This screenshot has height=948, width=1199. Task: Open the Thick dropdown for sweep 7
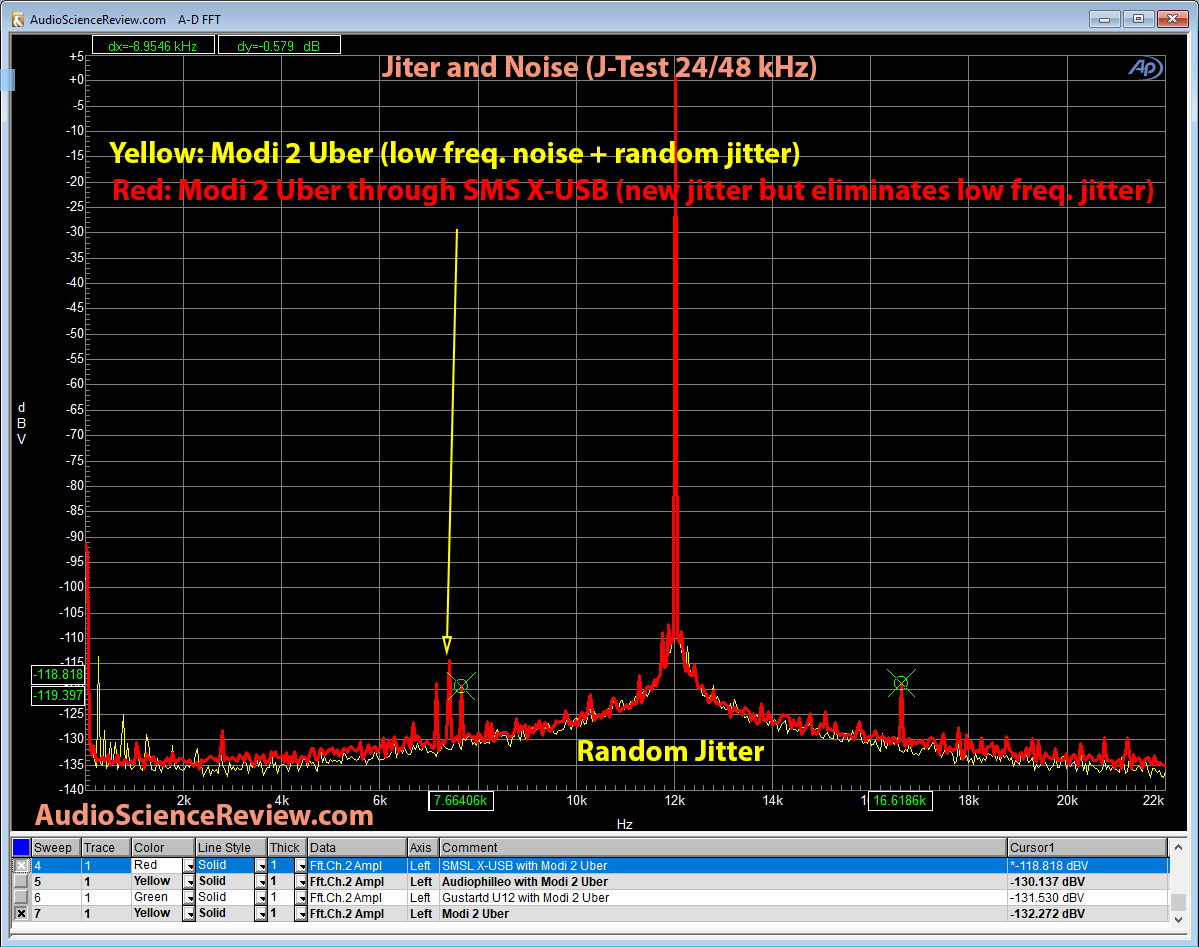pyautogui.click(x=301, y=914)
